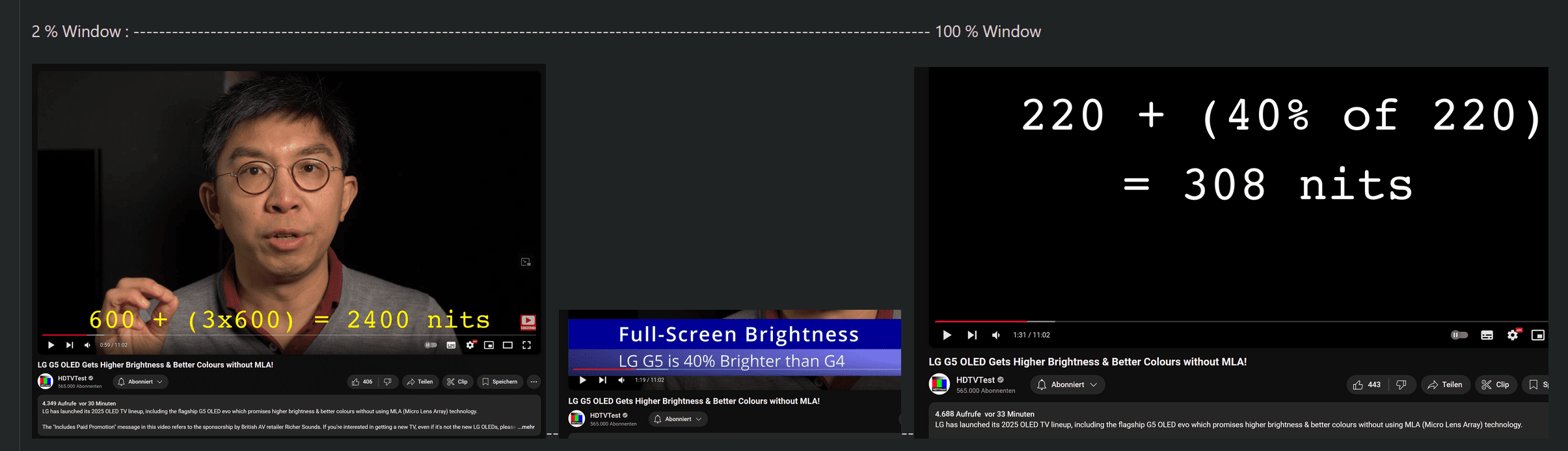The height and width of the screenshot is (451, 1568).
Task: Click Teilen below the 0:59 video
Action: 420,382
